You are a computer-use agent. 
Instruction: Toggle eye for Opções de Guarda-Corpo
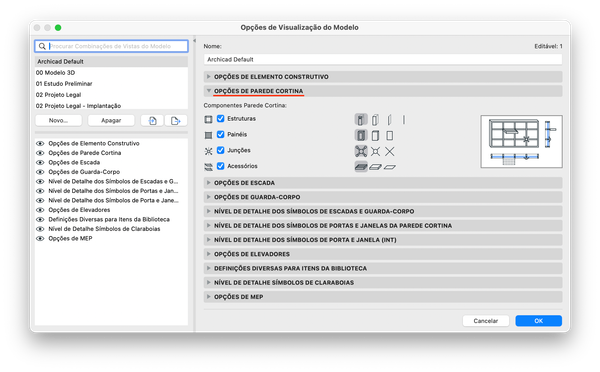[40, 172]
